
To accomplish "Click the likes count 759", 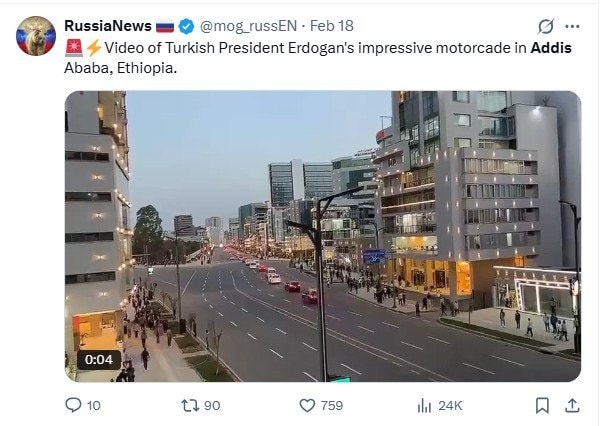I will pos(332,406).
